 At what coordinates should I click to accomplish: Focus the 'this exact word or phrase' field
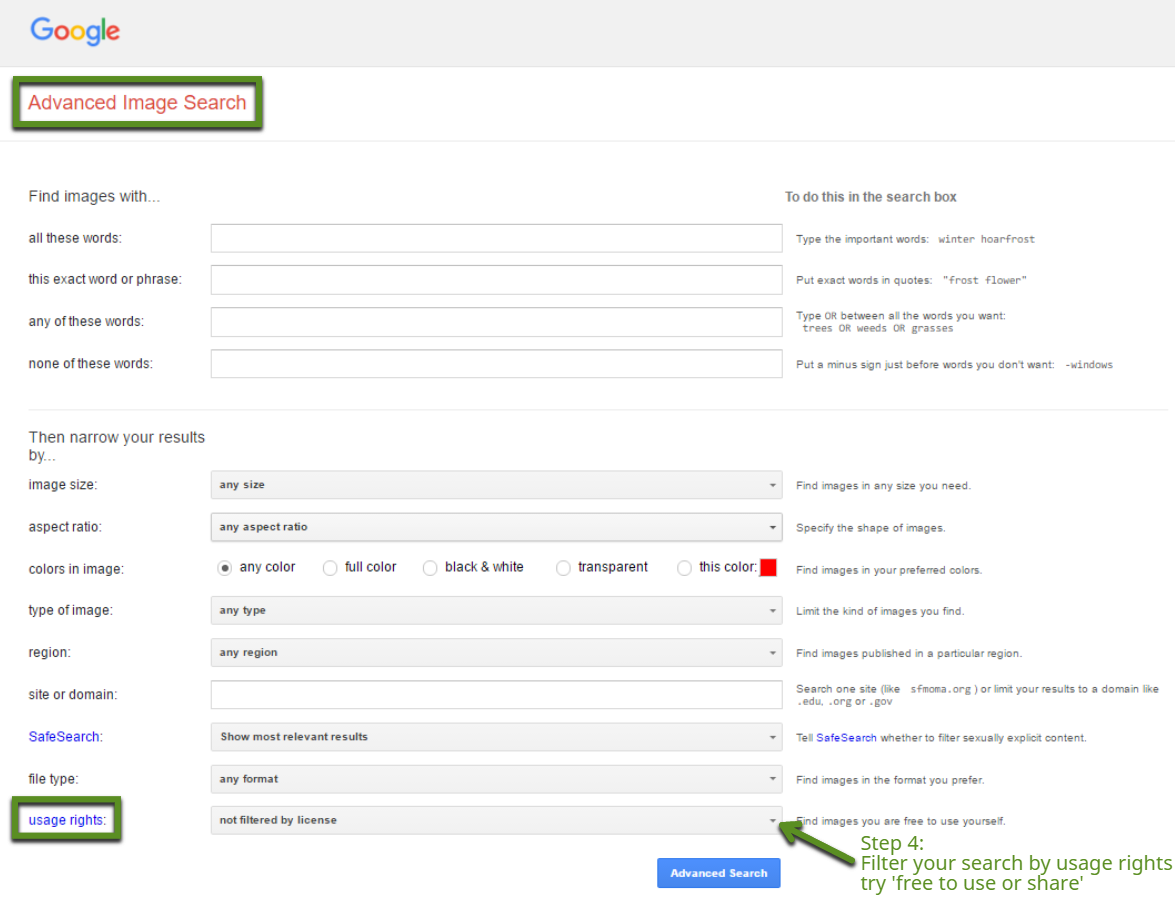496,279
